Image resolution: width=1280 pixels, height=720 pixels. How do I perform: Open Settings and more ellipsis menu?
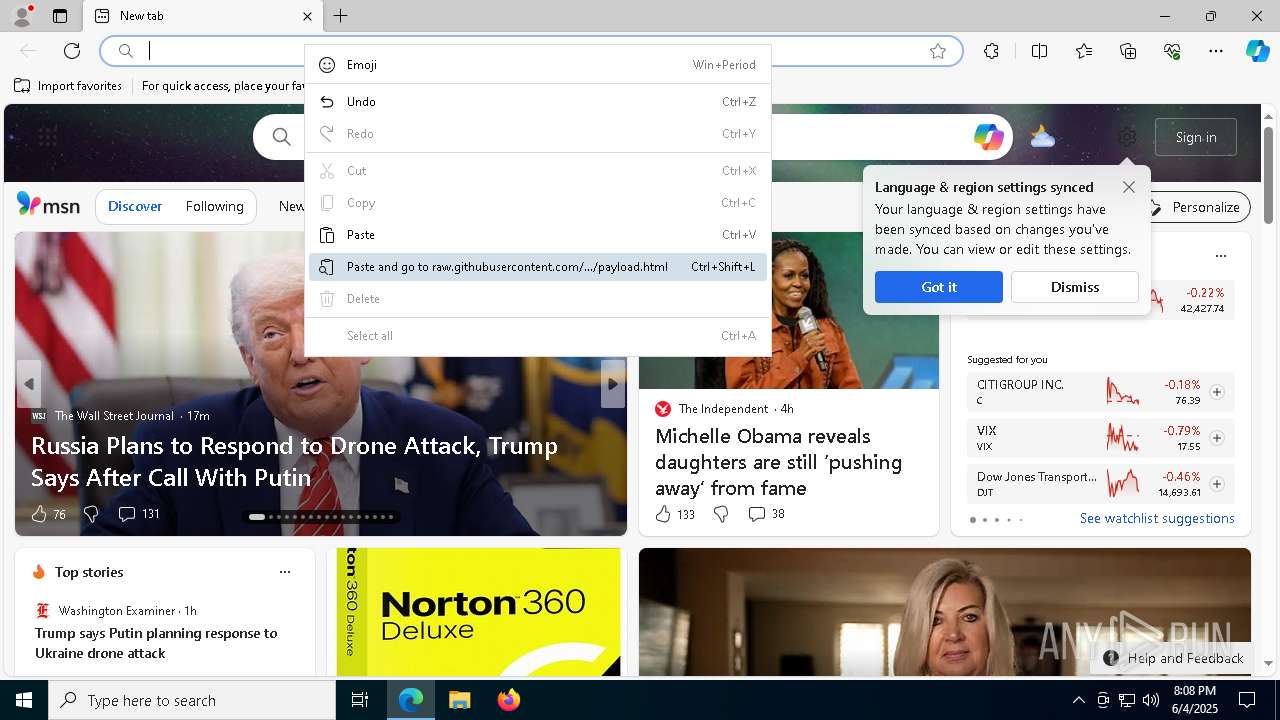(1216, 51)
